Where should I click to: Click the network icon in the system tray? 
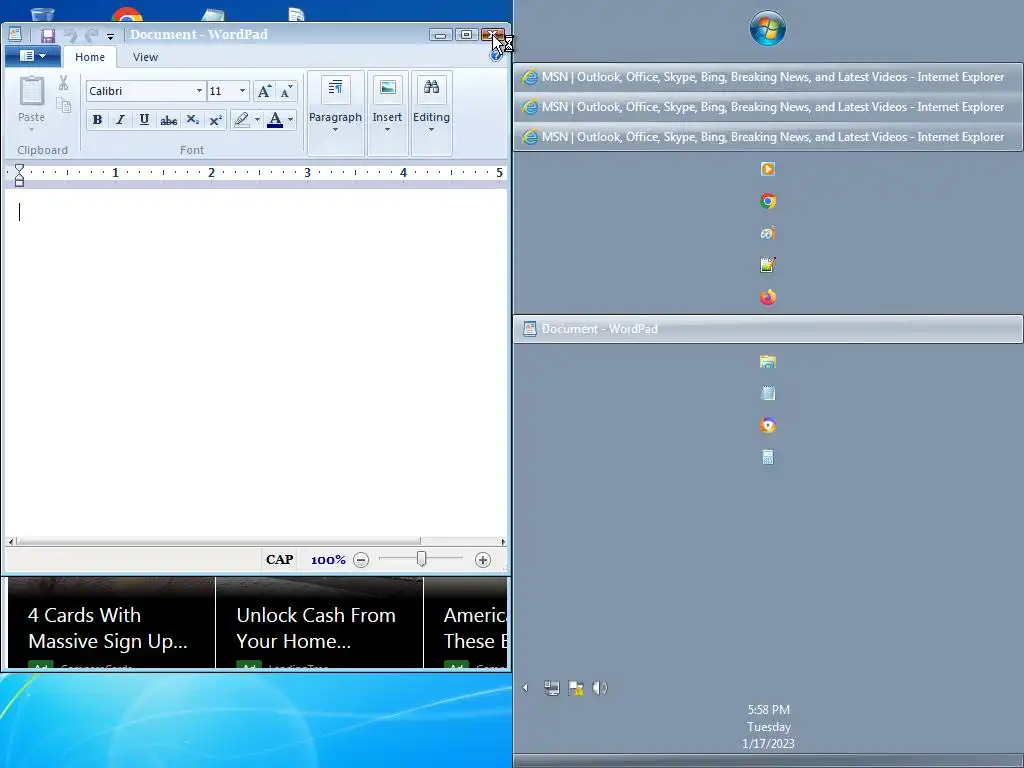[552, 688]
